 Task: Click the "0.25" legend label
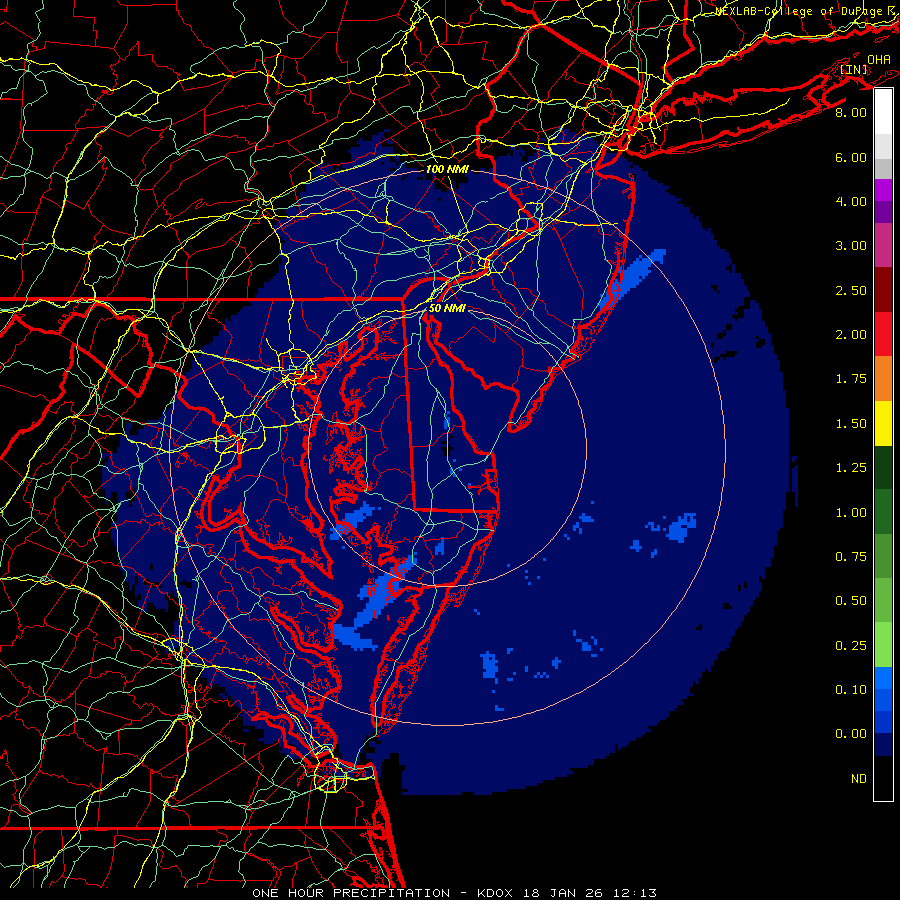point(851,646)
